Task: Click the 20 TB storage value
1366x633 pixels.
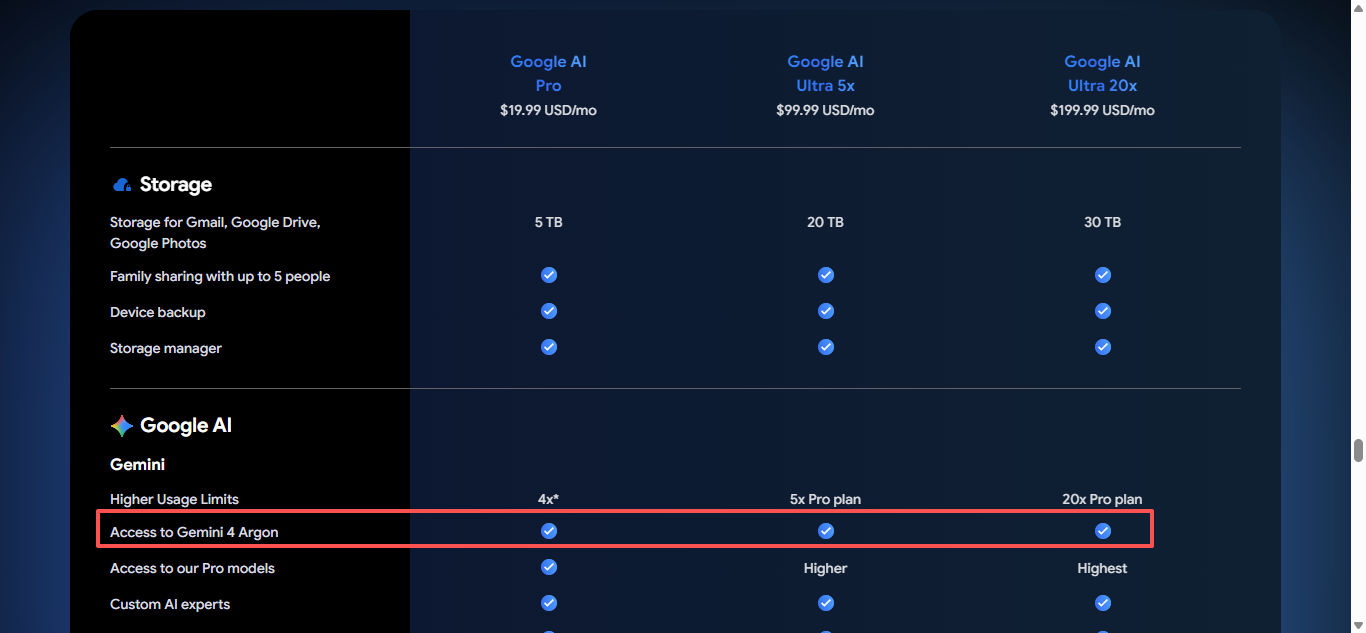Action: [x=826, y=222]
